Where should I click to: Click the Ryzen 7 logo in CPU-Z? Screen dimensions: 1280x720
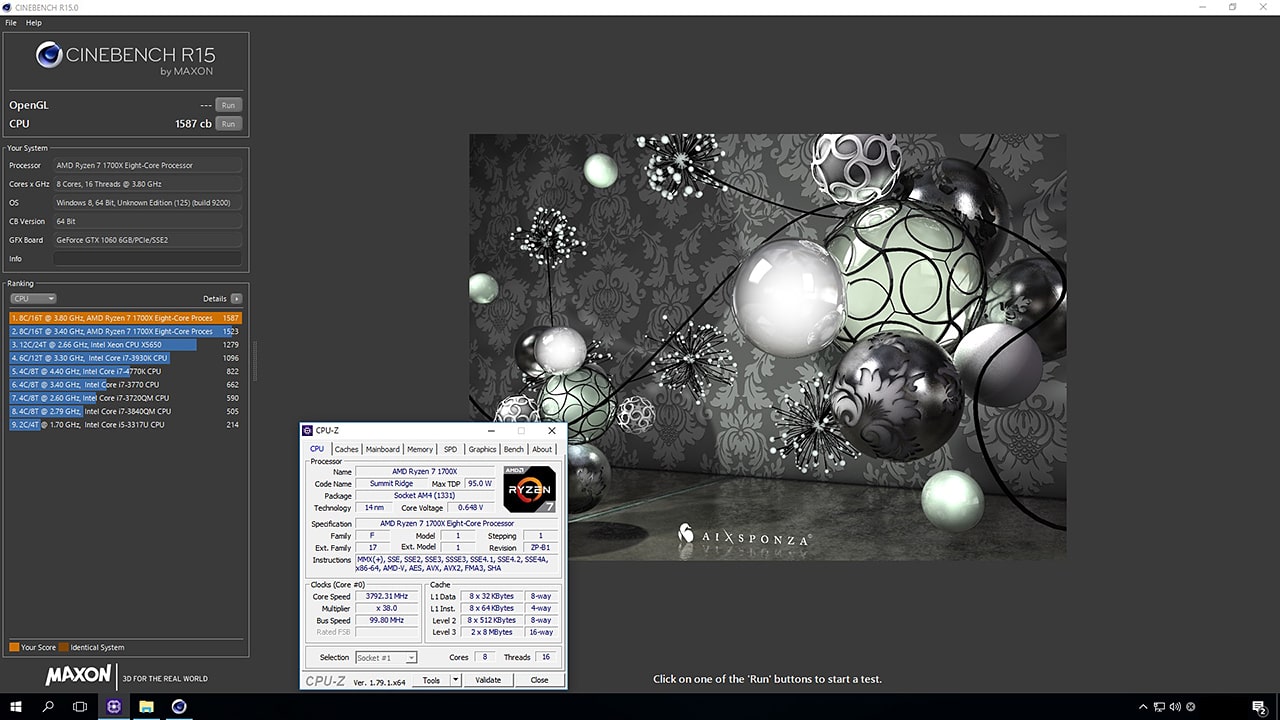point(529,490)
